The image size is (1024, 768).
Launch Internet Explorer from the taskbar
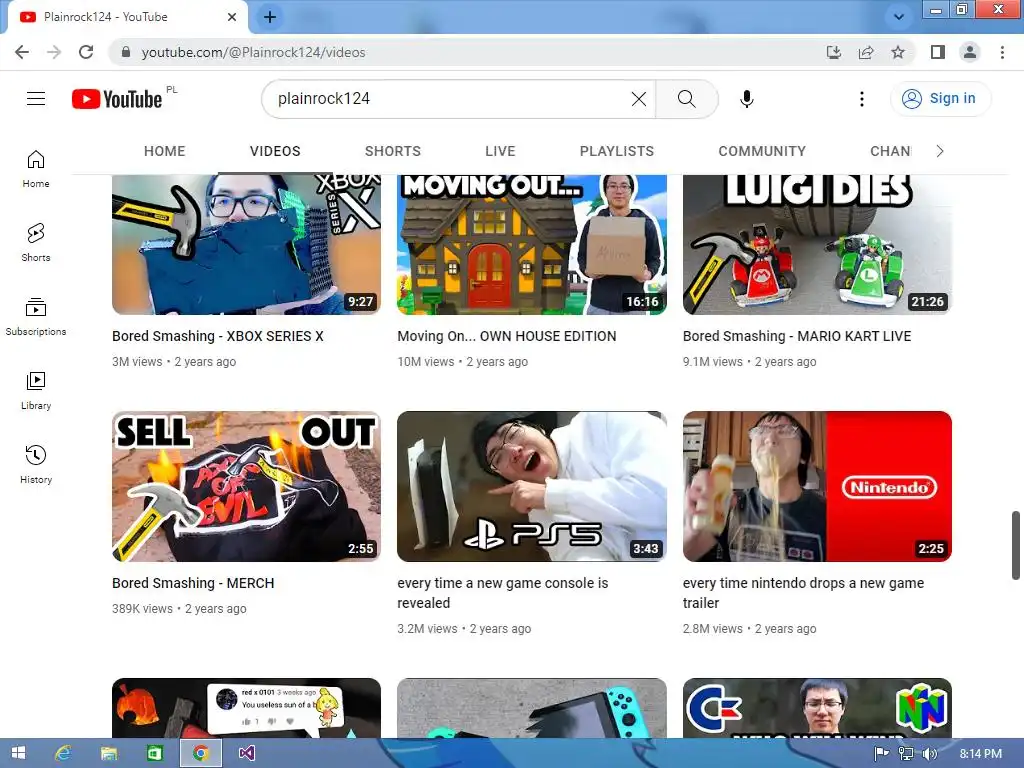(x=63, y=753)
